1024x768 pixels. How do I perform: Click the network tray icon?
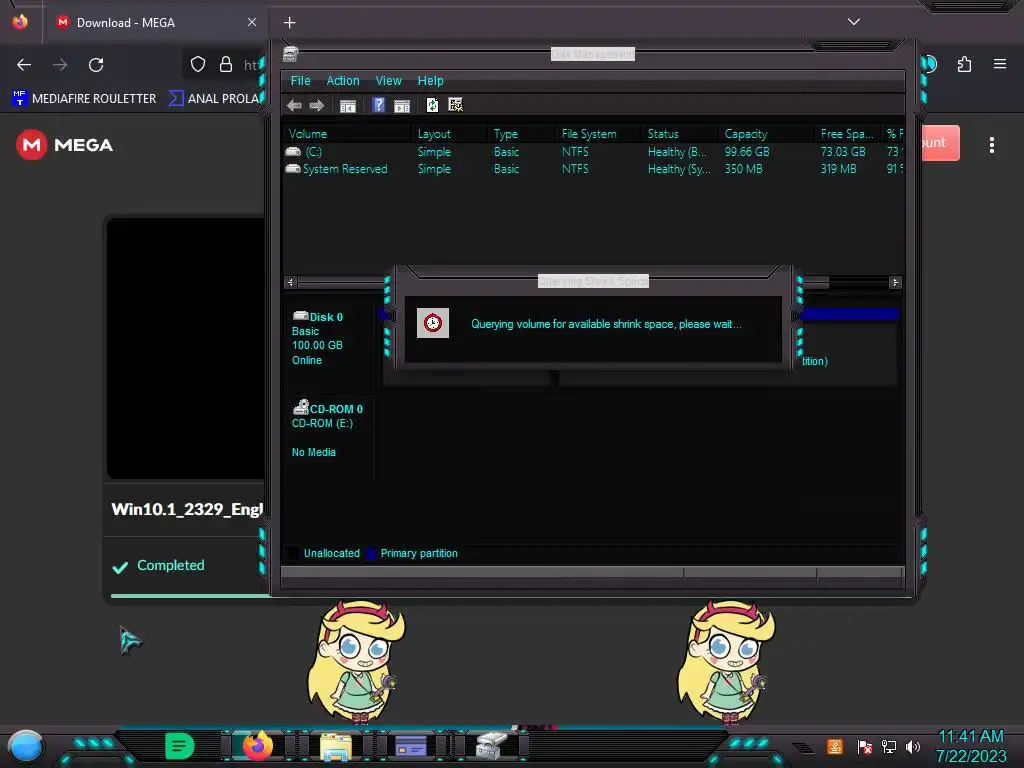tap(888, 746)
